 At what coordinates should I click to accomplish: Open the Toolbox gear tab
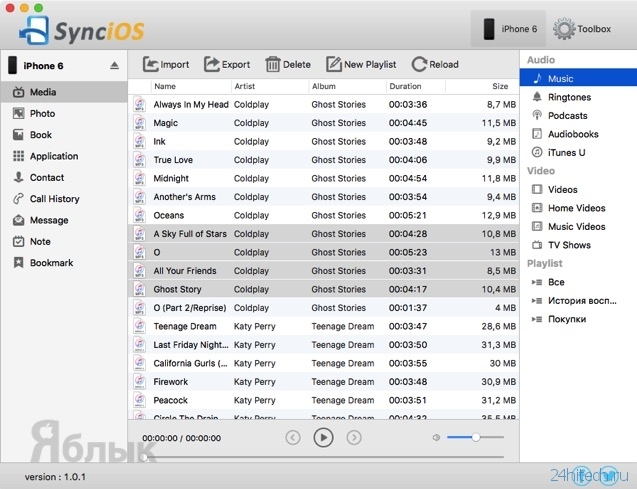point(582,29)
